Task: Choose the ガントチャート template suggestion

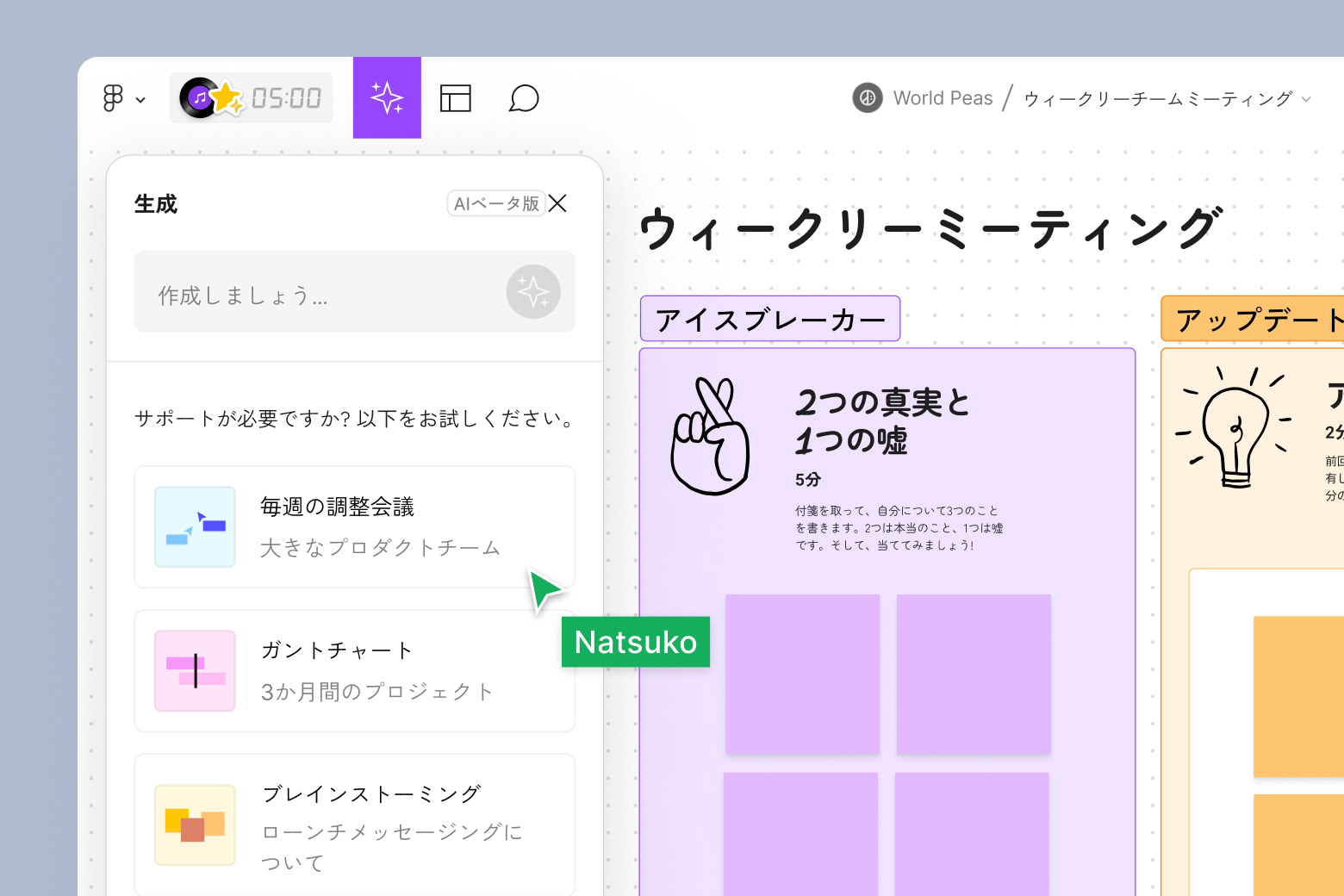Action: (354, 670)
